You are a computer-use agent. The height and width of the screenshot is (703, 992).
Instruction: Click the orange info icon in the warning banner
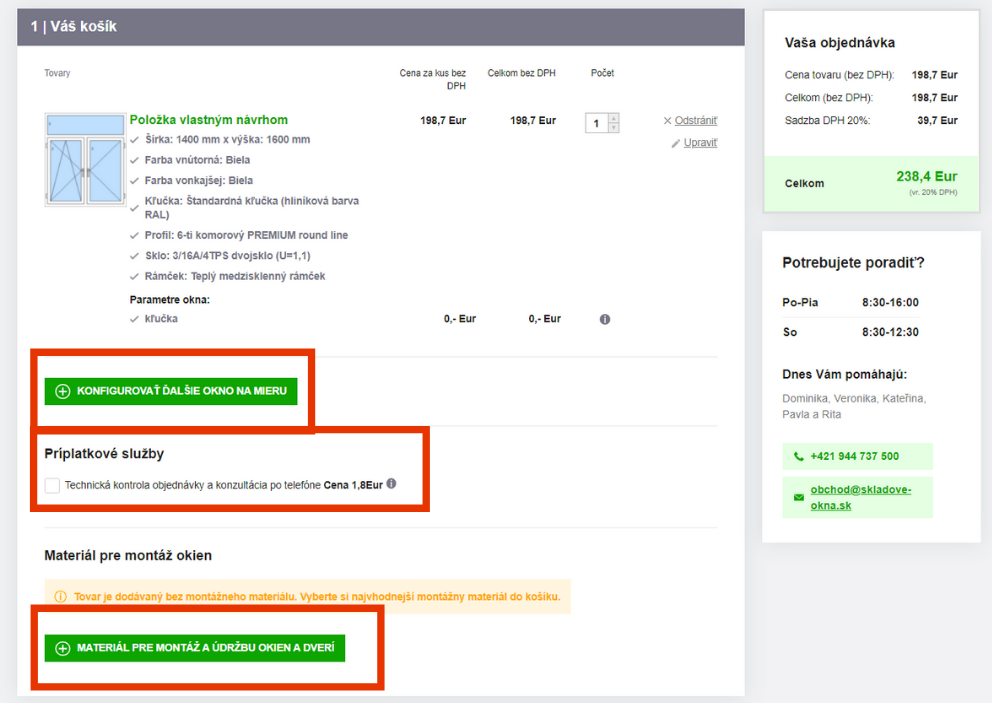pos(61,597)
